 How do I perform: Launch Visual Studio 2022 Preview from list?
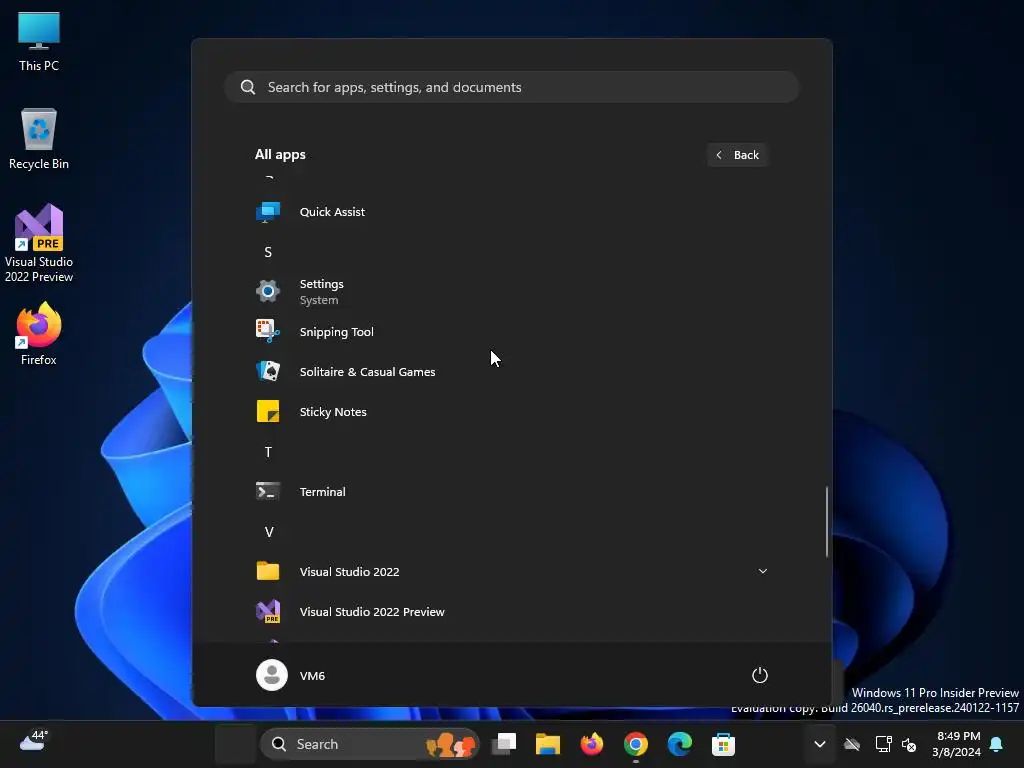click(x=511, y=612)
